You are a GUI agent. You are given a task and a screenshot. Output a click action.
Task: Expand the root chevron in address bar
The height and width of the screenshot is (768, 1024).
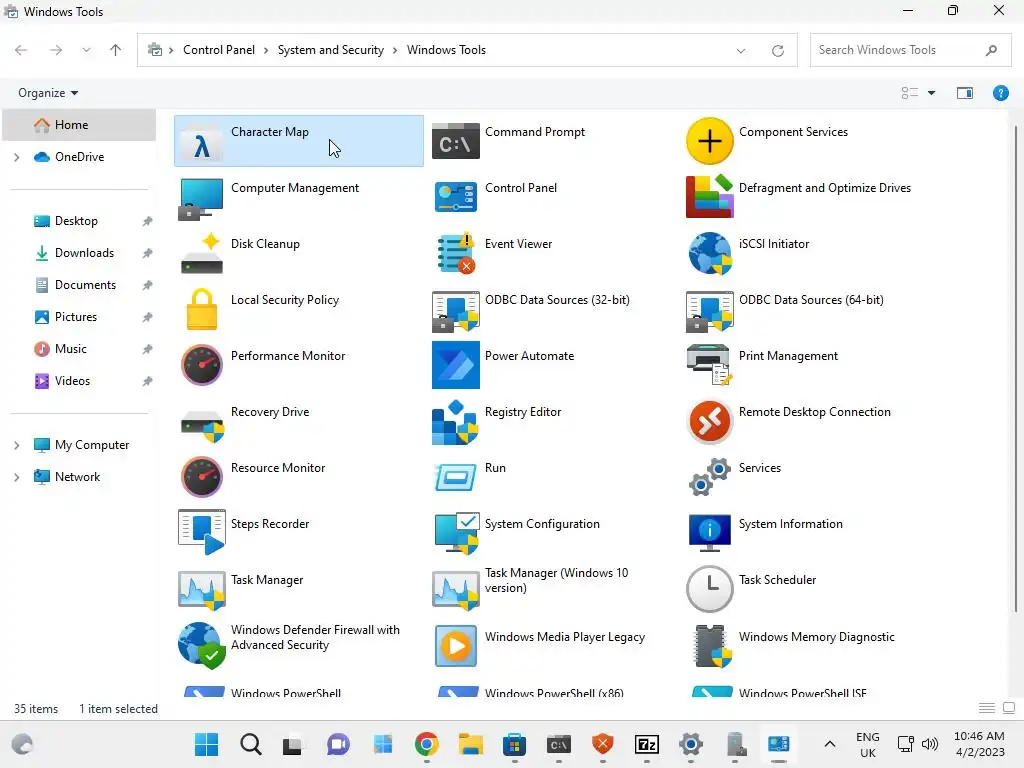click(171, 50)
